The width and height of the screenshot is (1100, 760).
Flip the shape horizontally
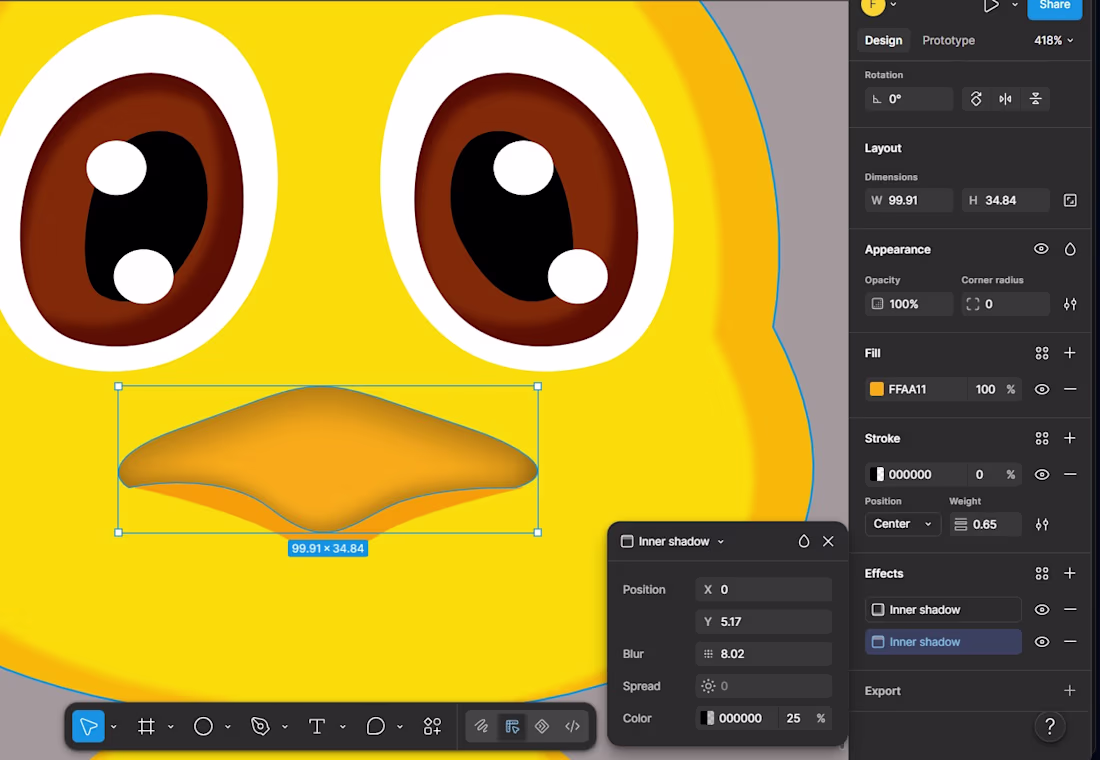pos(1005,99)
